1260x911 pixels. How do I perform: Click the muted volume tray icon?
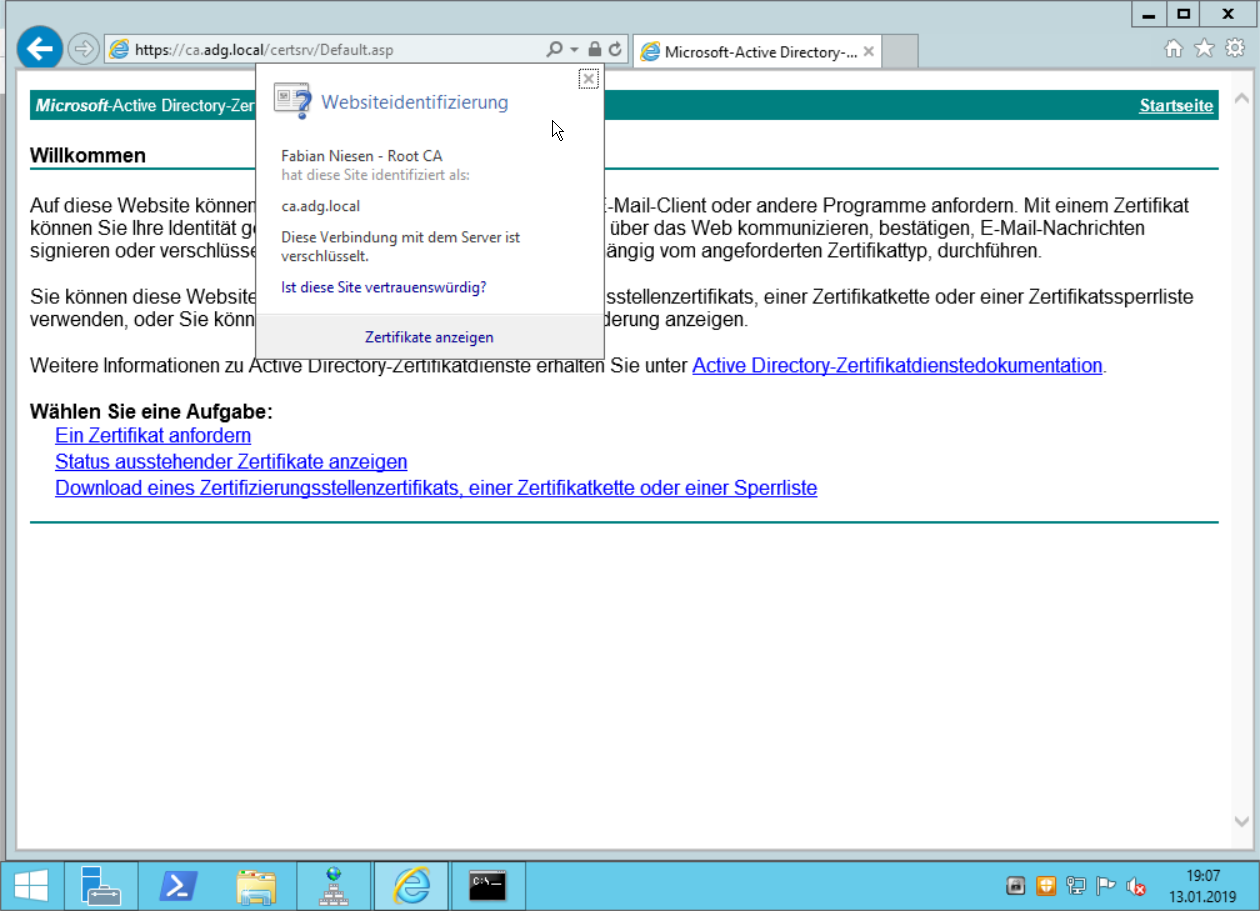[1136, 886]
